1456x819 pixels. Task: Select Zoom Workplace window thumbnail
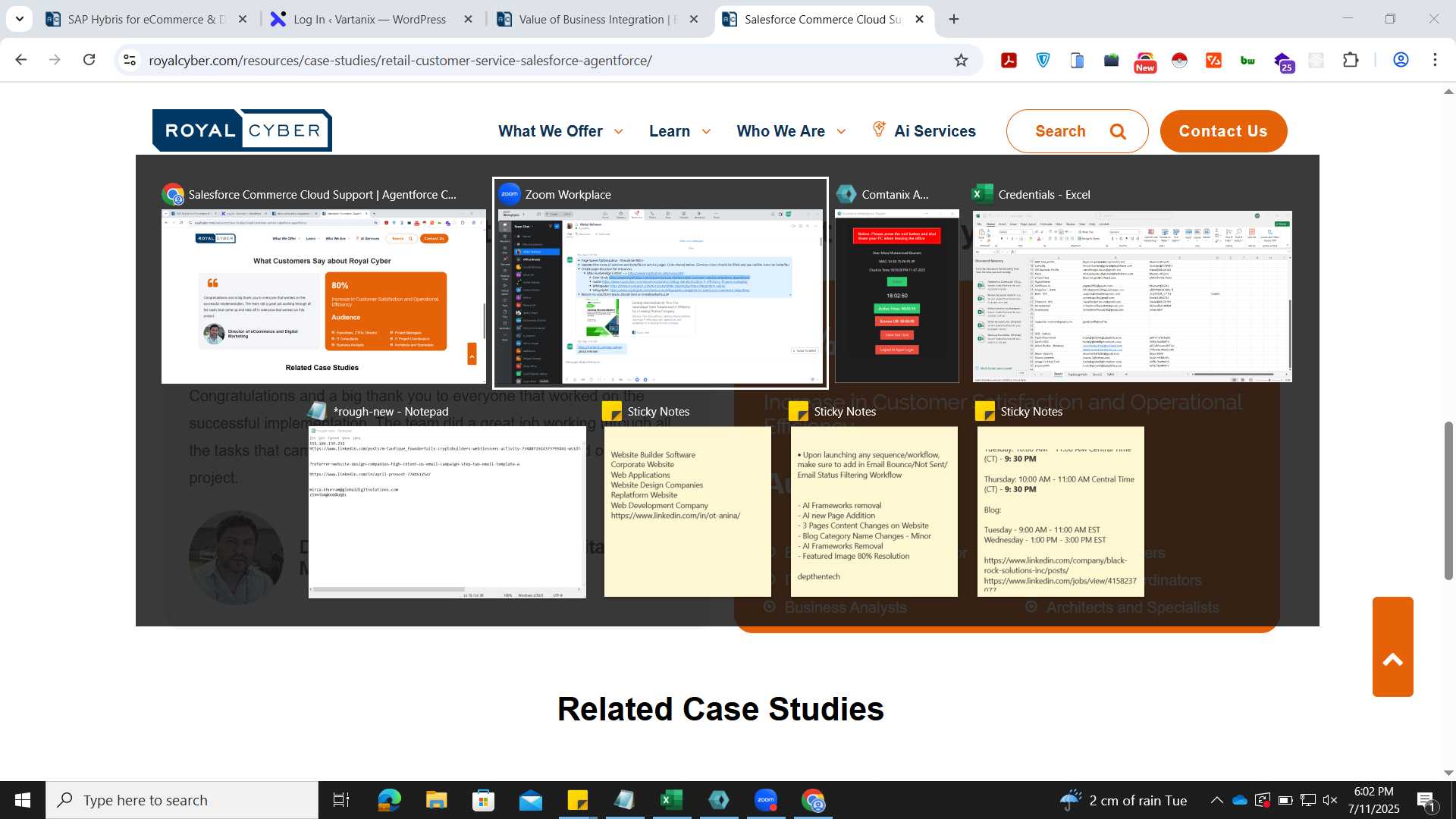point(660,284)
